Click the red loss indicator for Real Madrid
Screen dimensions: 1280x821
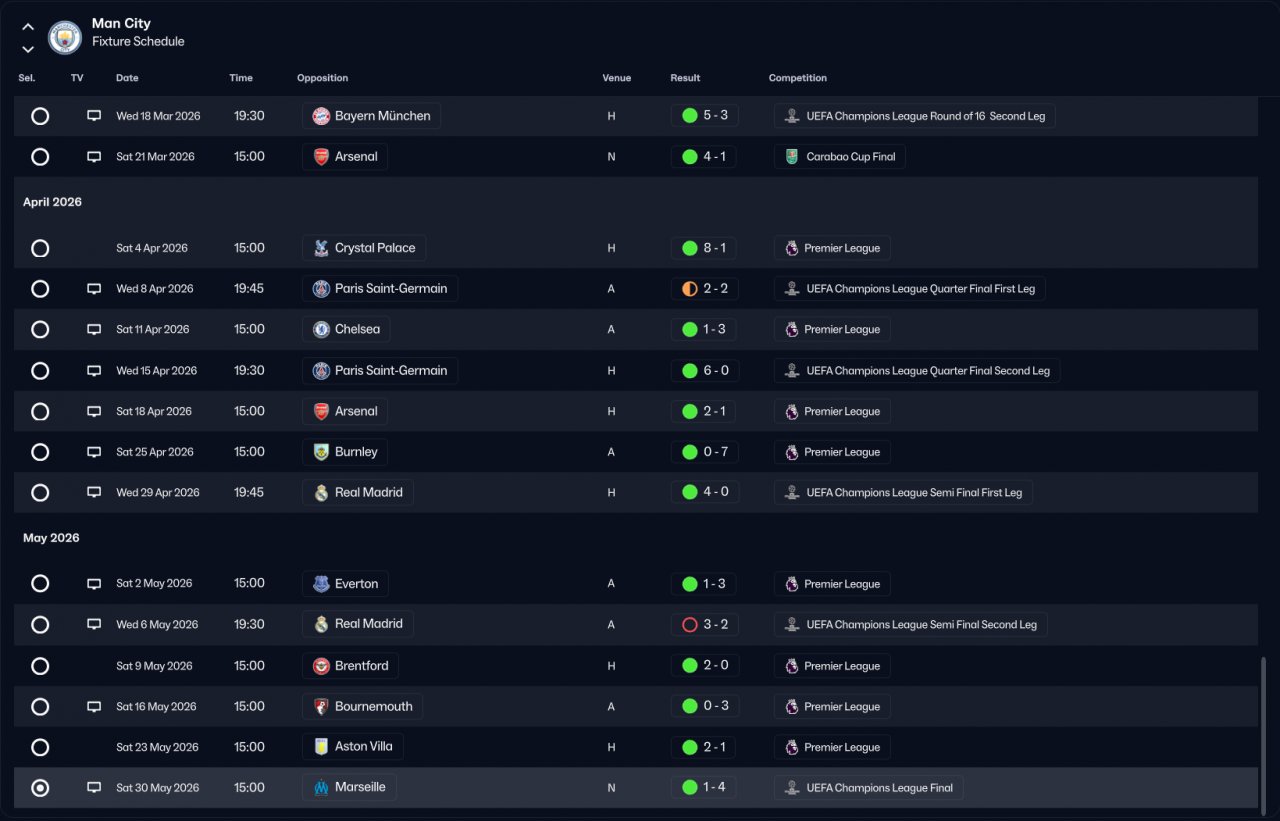(689, 625)
